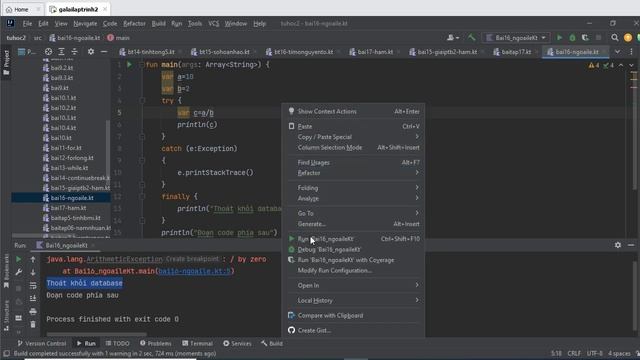Click Down the Stack Trace arrow

[x=33, y=272]
